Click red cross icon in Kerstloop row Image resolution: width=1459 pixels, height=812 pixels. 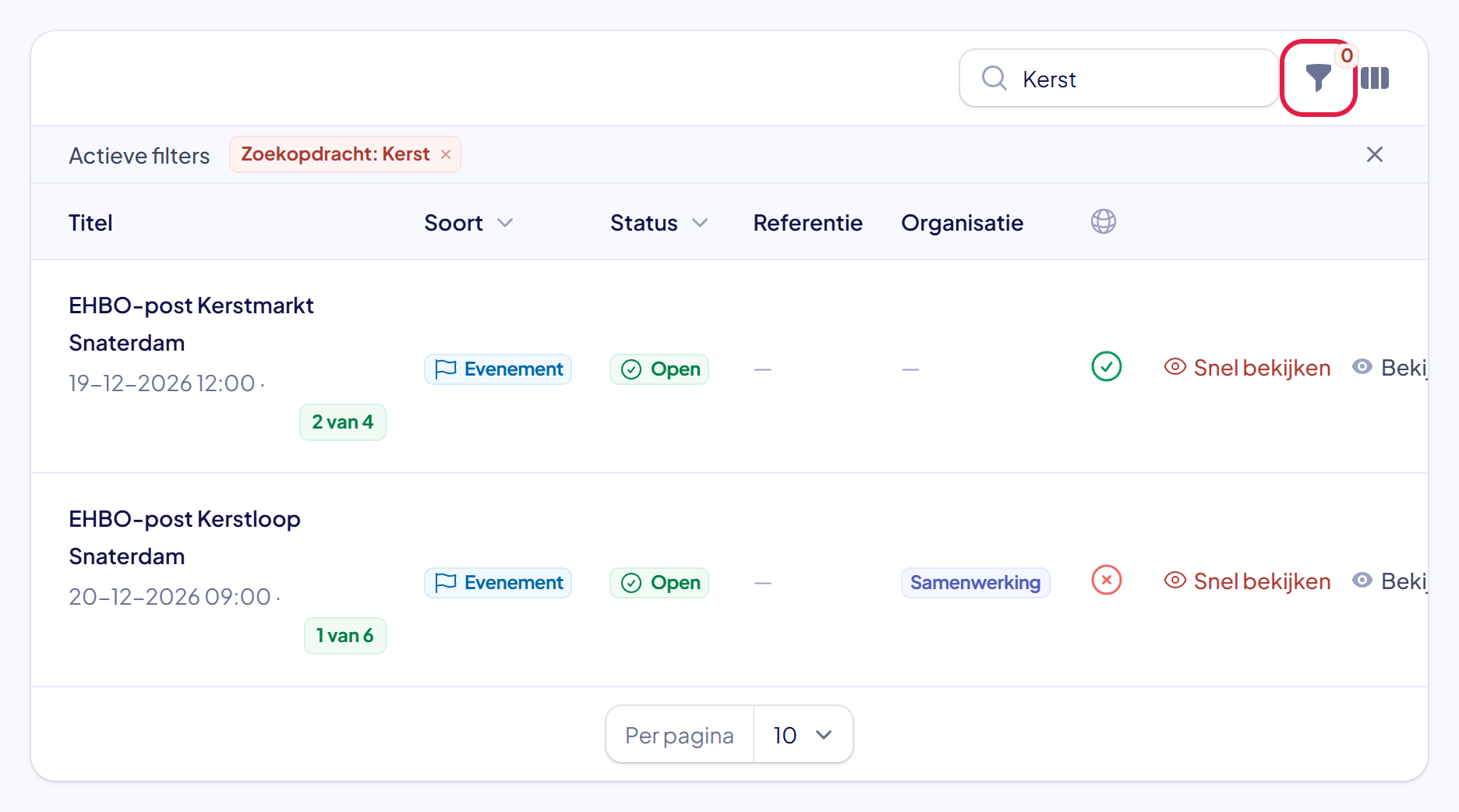click(1107, 580)
